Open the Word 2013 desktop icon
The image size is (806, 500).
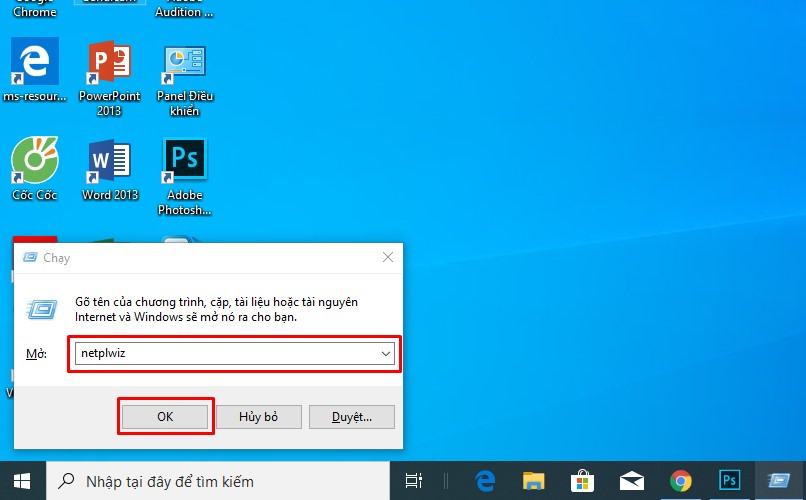click(x=110, y=169)
